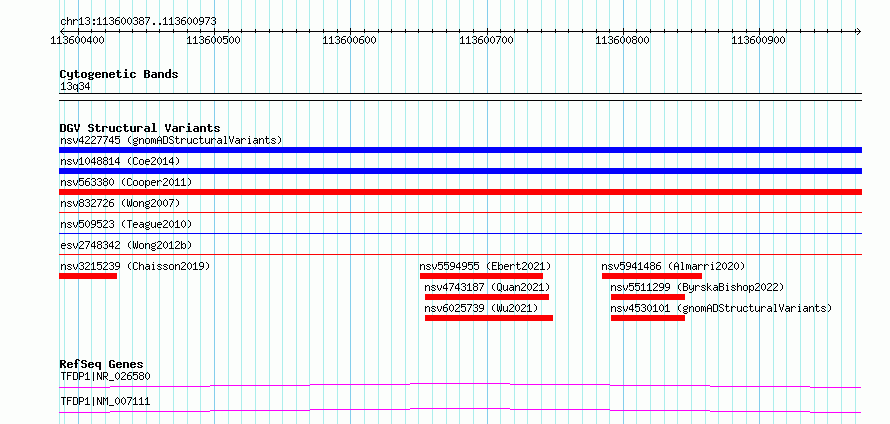890x424 pixels.
Task: Click the DGV Structural Variants track heading
Action: pyautogui.click(x=140, y=128)
